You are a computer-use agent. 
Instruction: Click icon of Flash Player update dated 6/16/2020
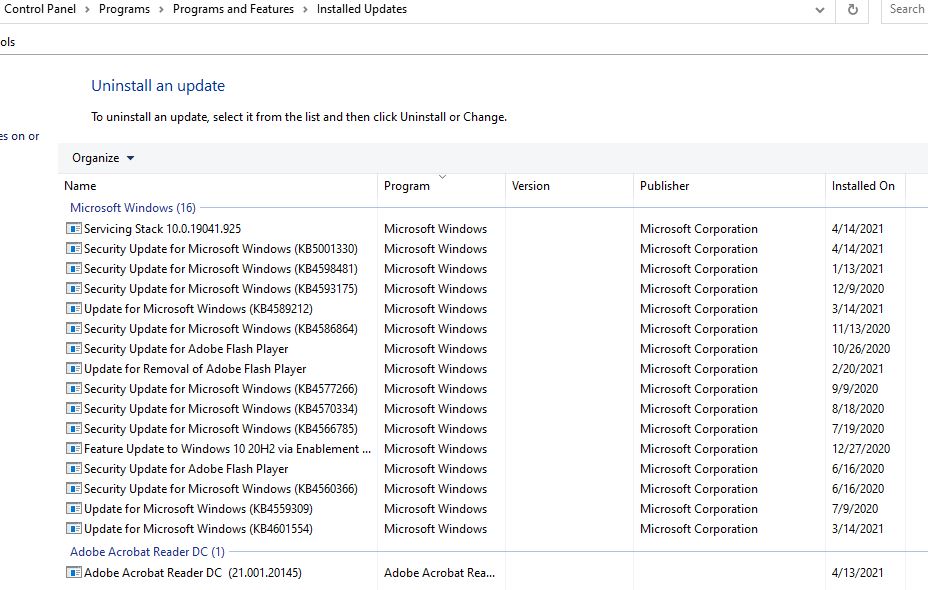73,469
